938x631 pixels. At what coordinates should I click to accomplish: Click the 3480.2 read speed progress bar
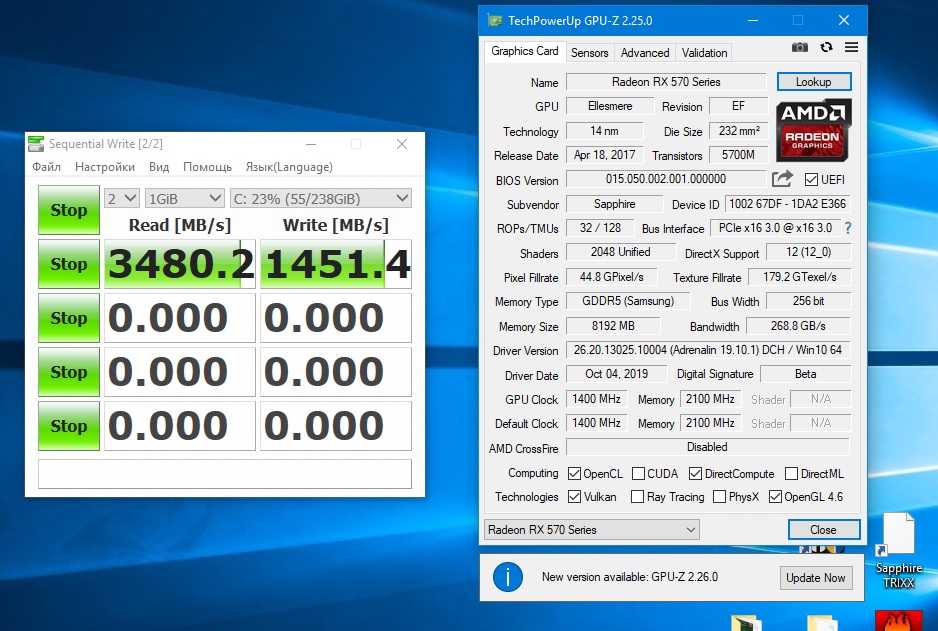click(x=180, y=264)
